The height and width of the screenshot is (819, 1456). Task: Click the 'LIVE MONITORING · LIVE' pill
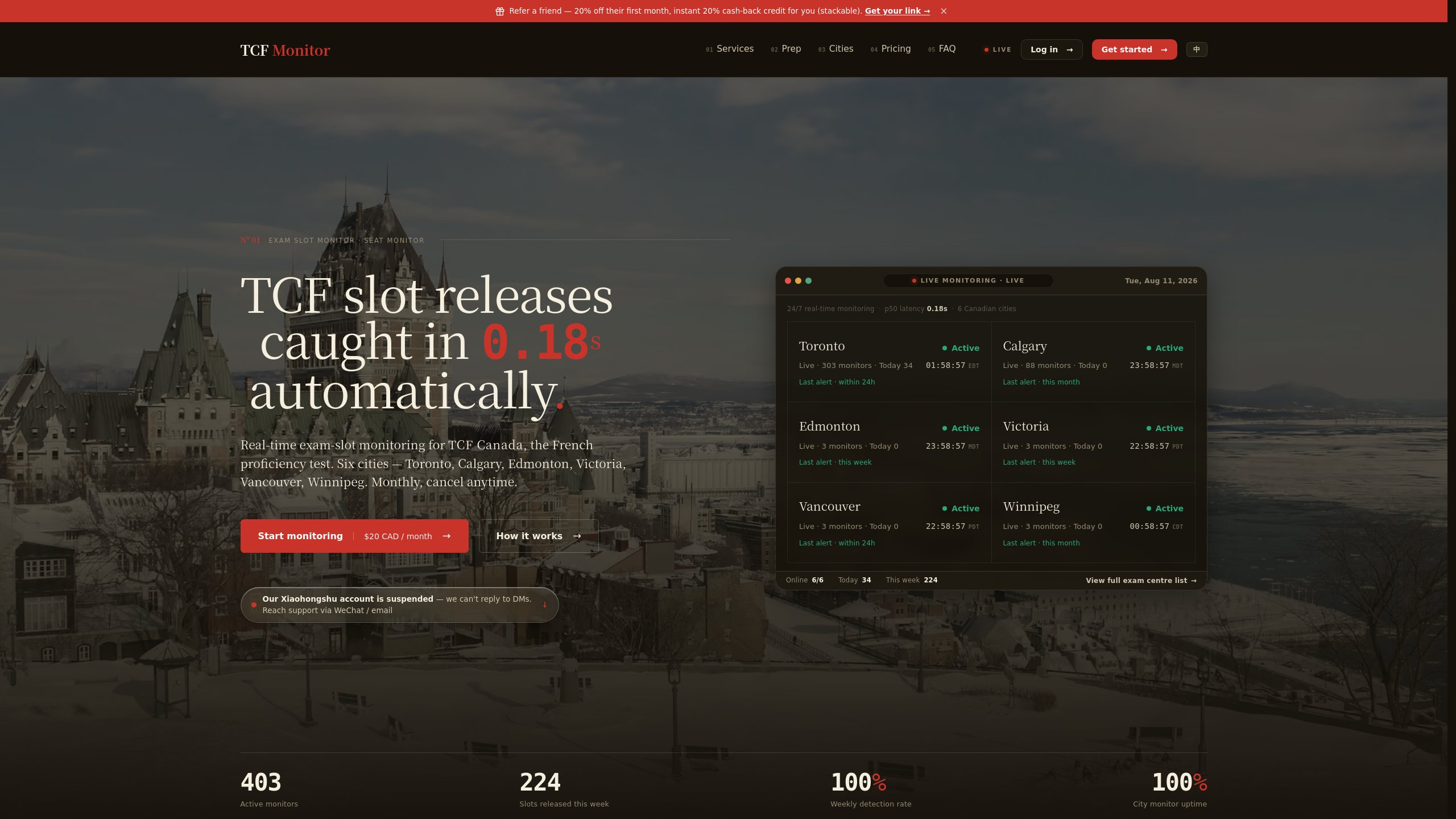(x=968, y=280)
